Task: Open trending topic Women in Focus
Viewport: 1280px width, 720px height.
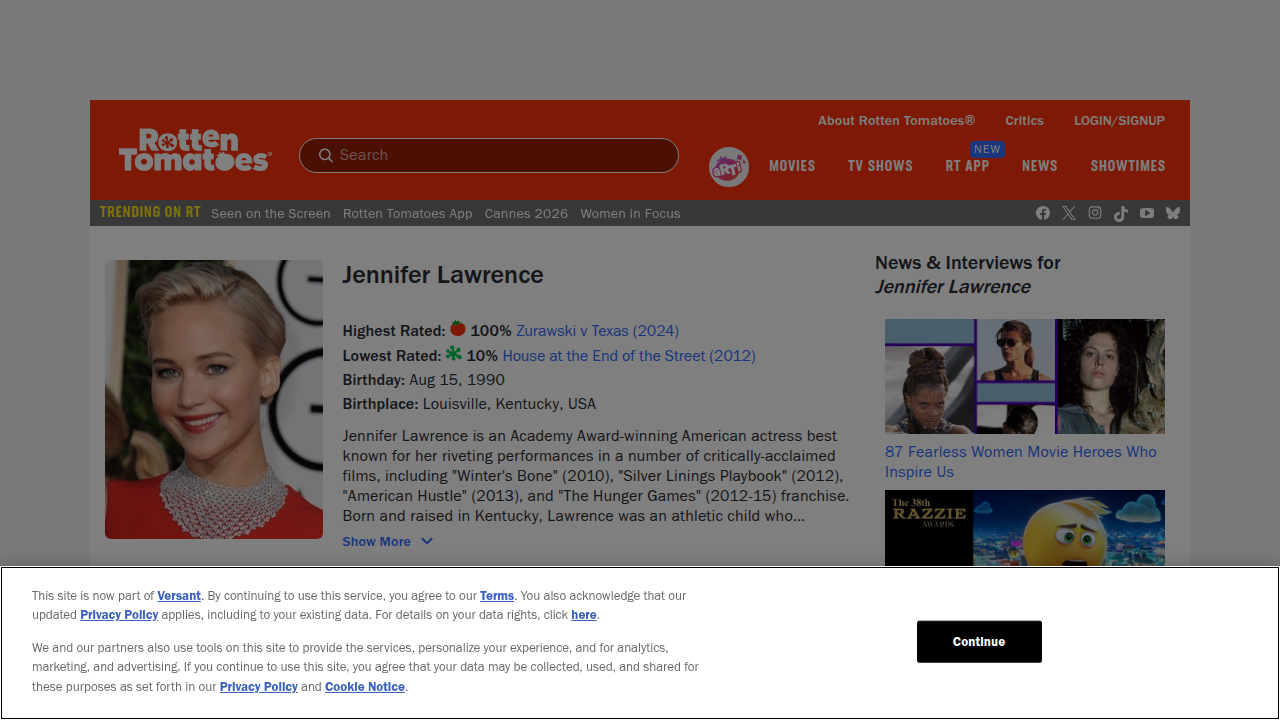Action: coord(630,213)
